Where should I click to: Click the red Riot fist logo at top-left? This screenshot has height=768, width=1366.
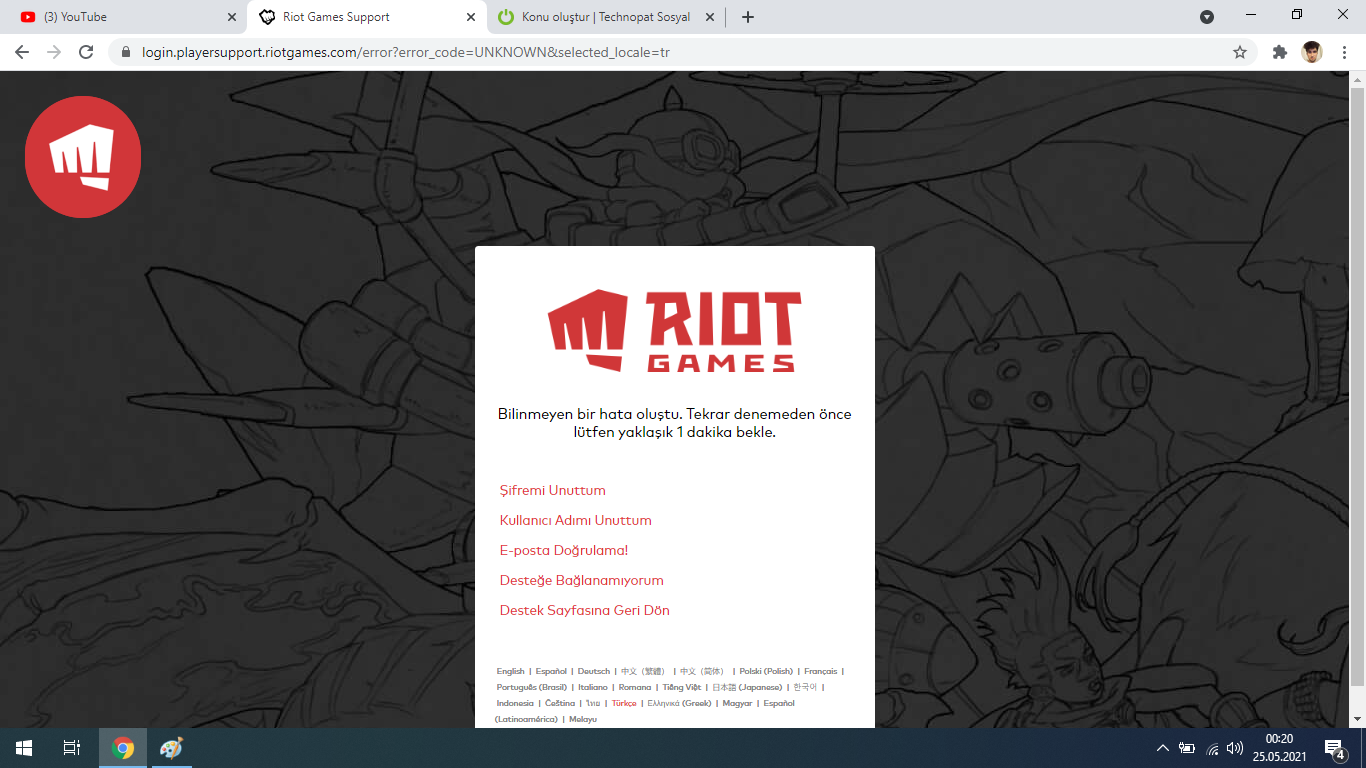(83, 157)
